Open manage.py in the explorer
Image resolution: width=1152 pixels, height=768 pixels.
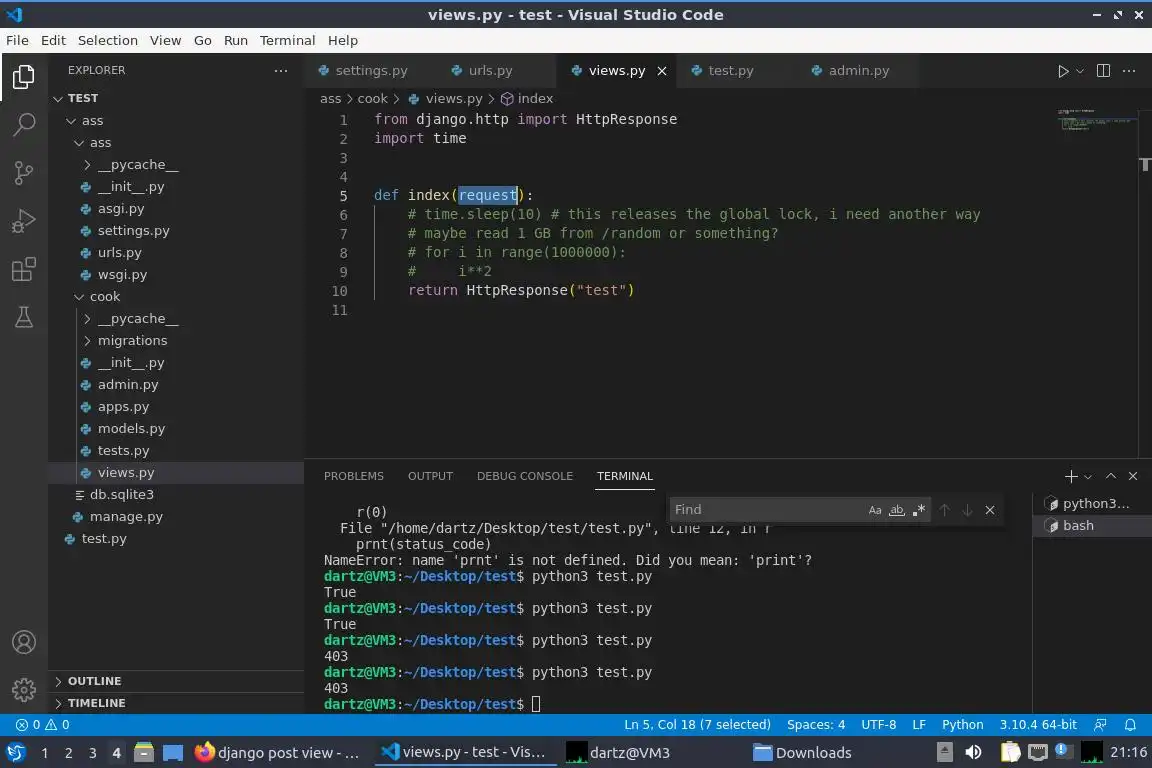click(x=126, y=517)
